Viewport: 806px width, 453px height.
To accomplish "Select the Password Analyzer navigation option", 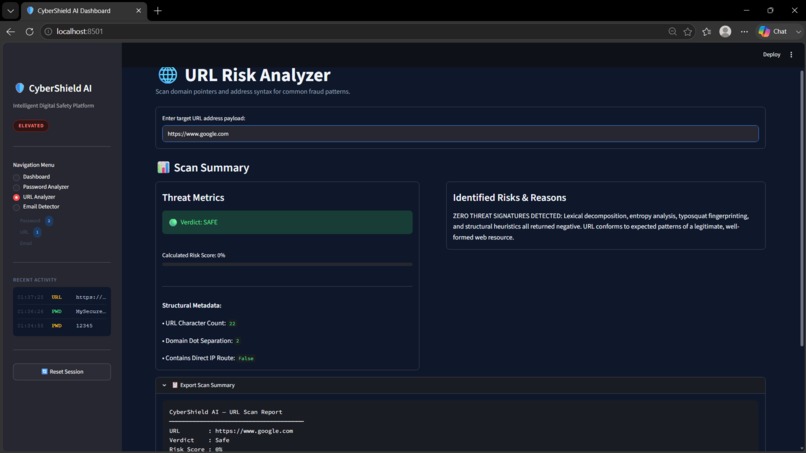I will pos(41,187).
